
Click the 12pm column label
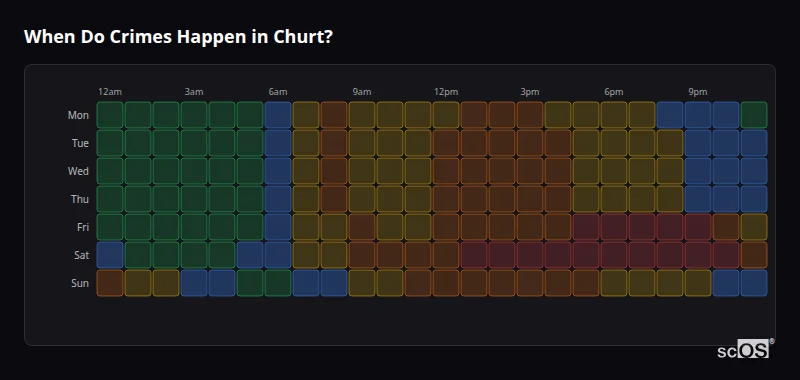point(446,92)
